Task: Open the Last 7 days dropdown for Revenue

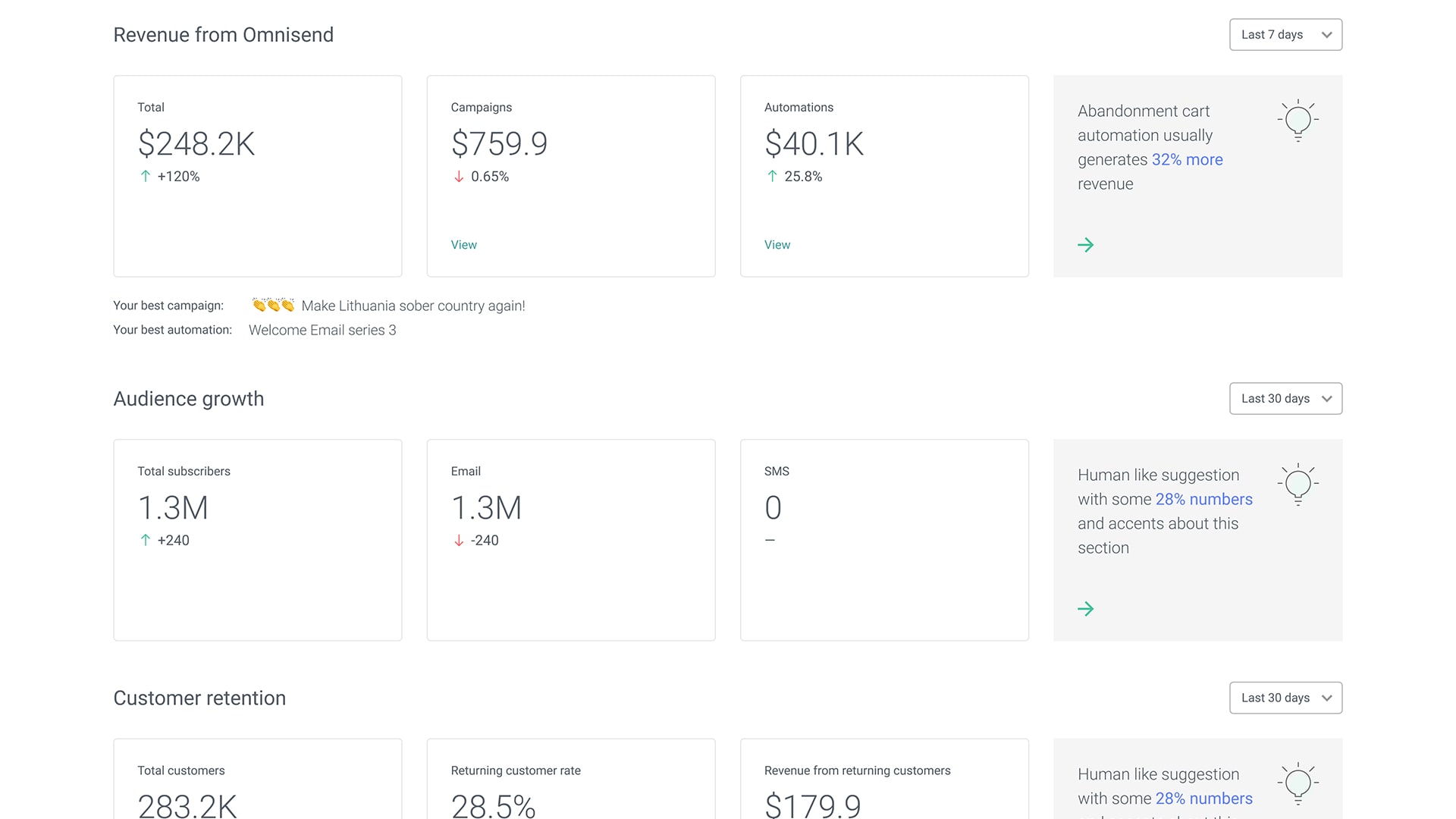Action: pyautogui.click(x=1285, y=35)
